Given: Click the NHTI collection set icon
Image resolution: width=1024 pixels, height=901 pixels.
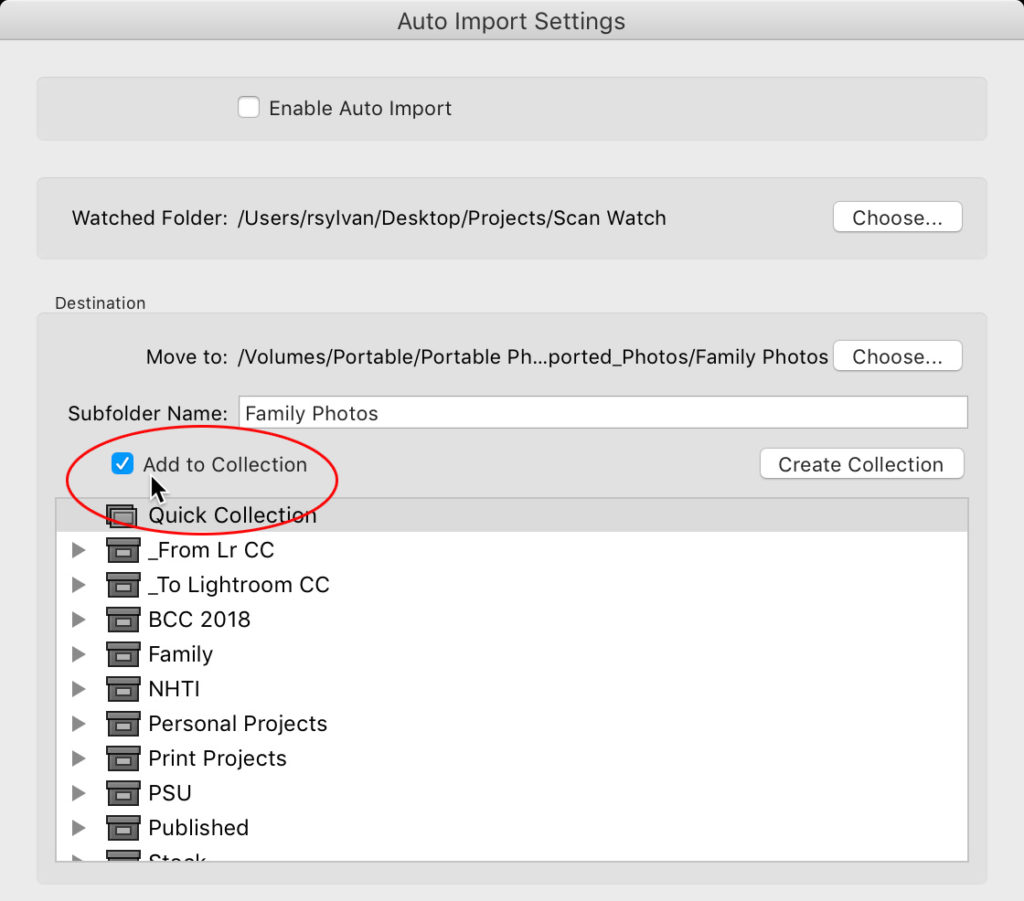Looking at the screenshot, I should [123, 689].
